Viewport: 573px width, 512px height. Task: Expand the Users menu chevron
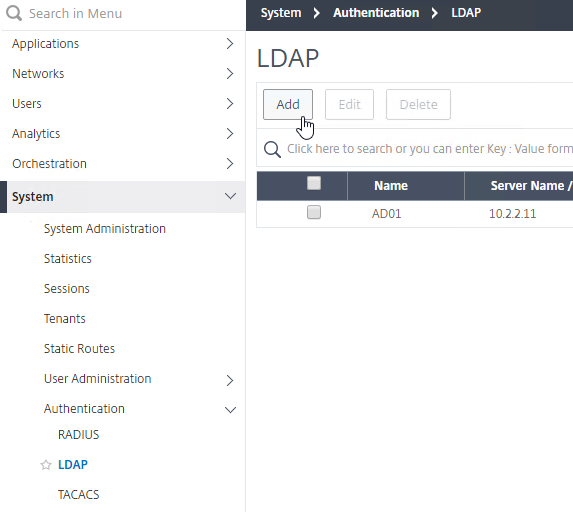coord(229,103)
